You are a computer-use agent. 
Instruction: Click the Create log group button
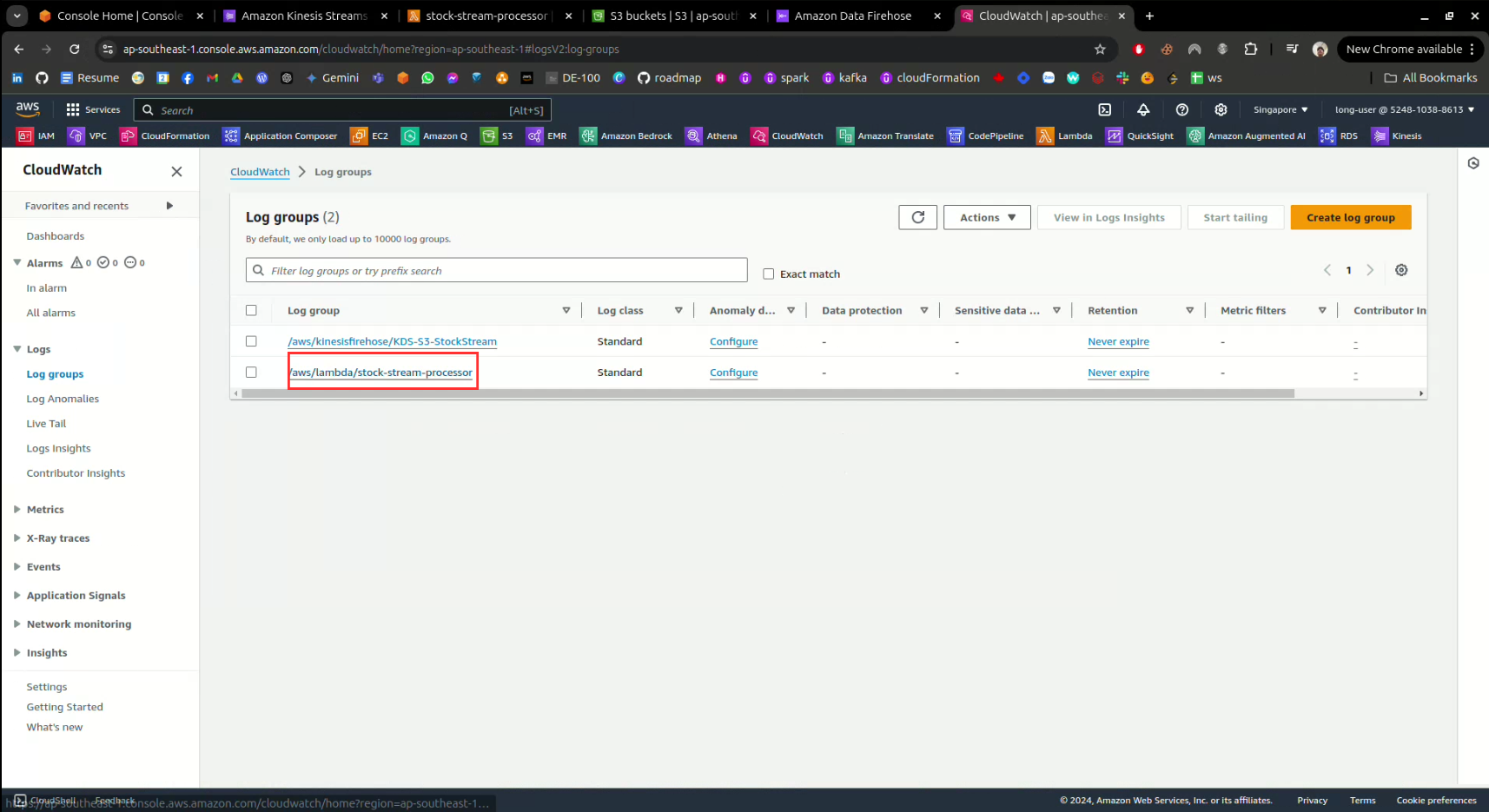click(x=1350, y=217)
